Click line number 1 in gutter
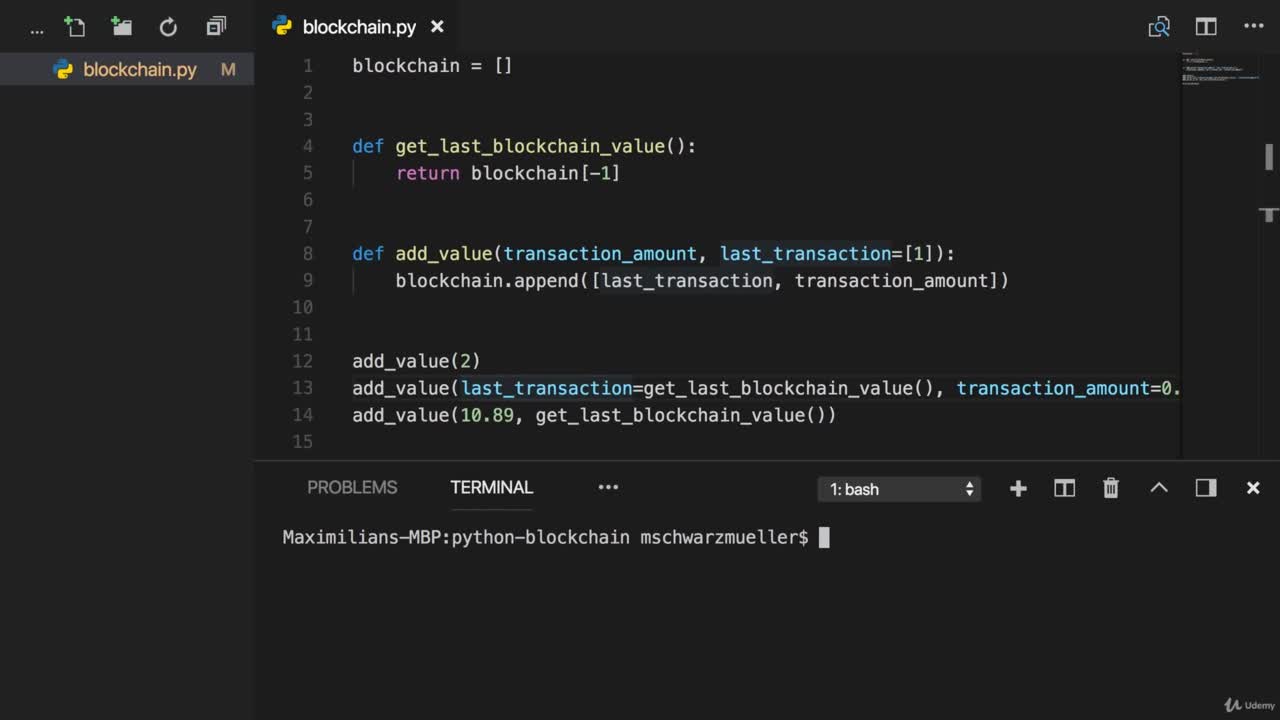Viewport: 1280px width, 720px height. click(307, 66)
